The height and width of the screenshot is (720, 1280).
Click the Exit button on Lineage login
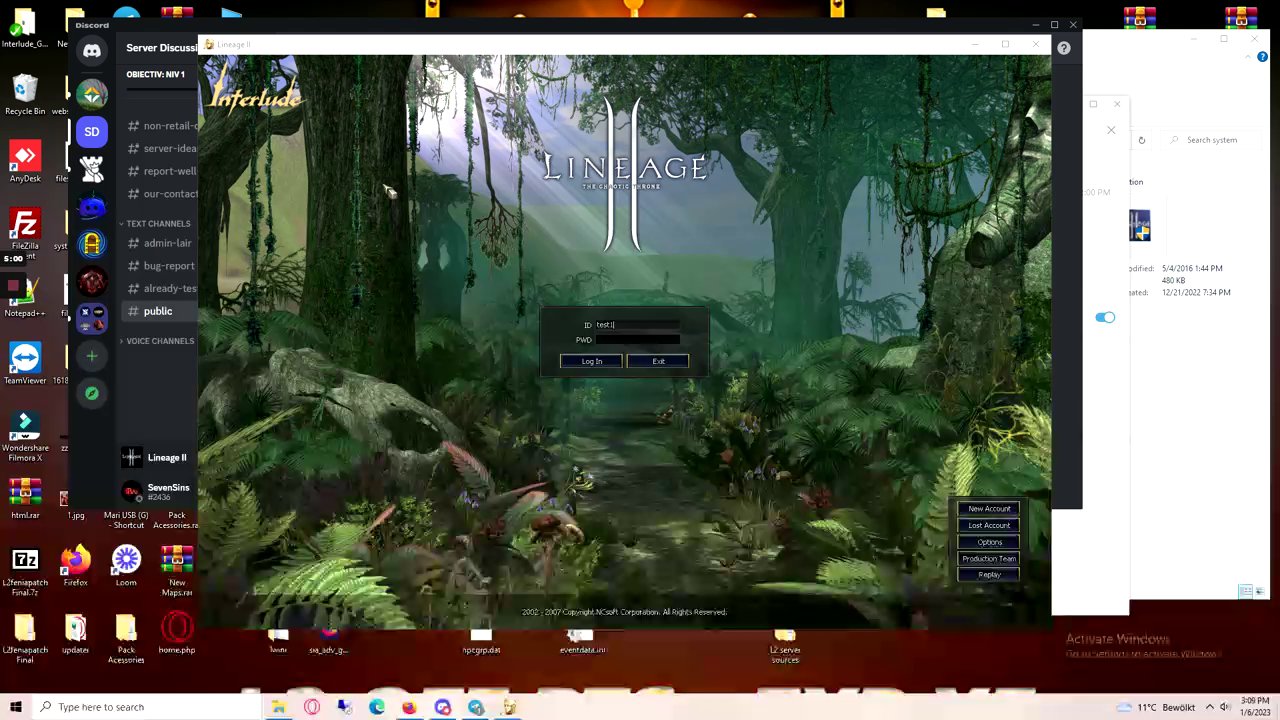pyautogui.click(x=658, y=361)
